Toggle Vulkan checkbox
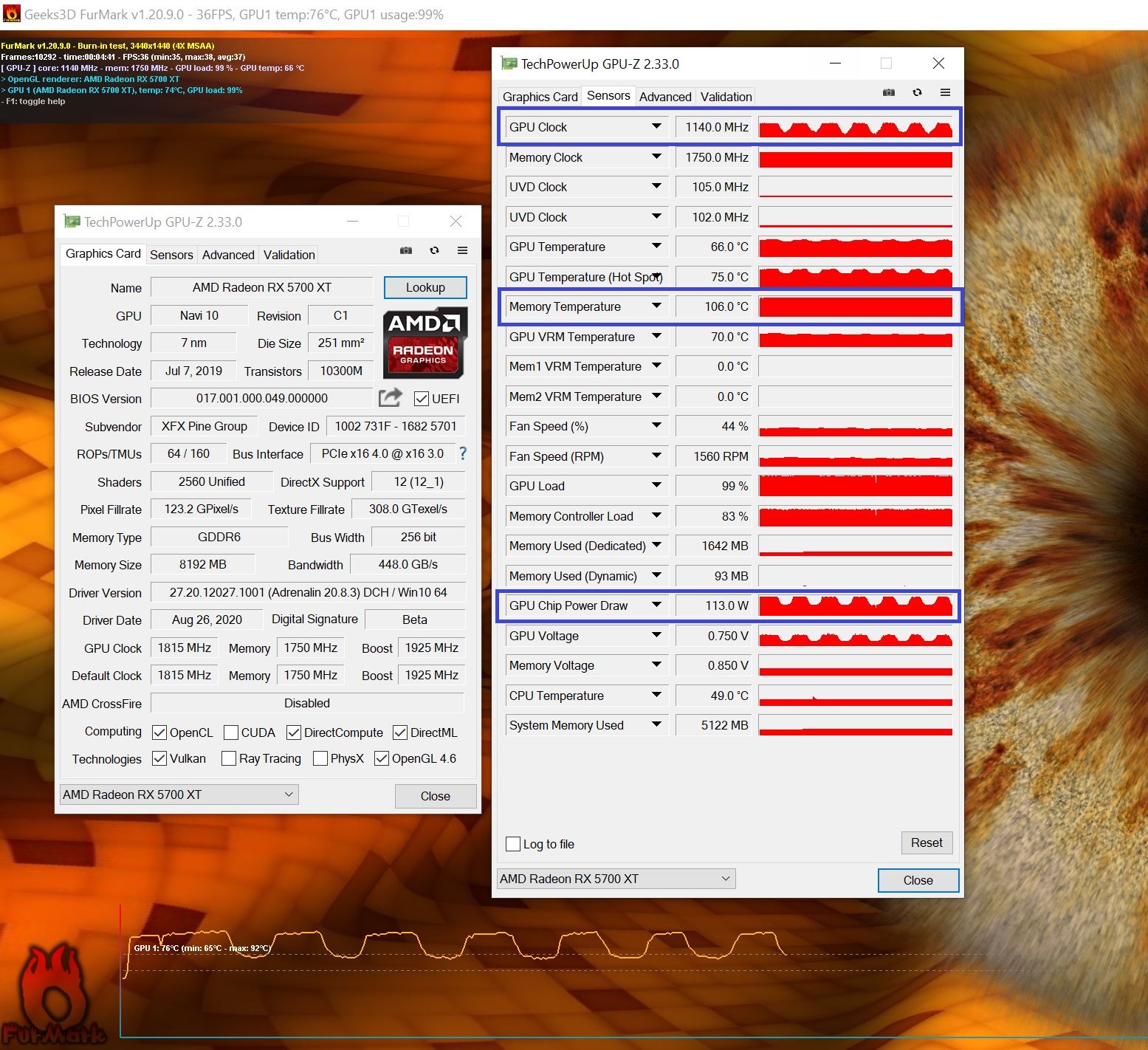This screenshot has height=1050, width=1148. pos(159,758)
